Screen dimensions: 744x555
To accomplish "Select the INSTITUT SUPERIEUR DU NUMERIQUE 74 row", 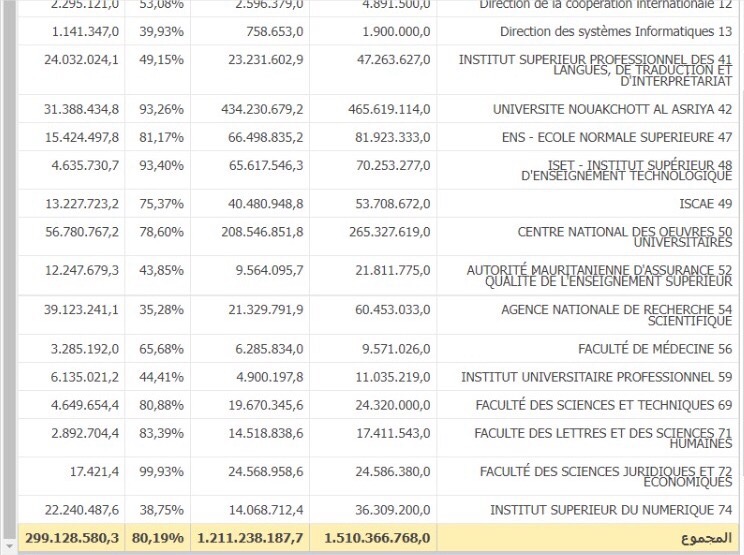I will click(x=378, y=510).
